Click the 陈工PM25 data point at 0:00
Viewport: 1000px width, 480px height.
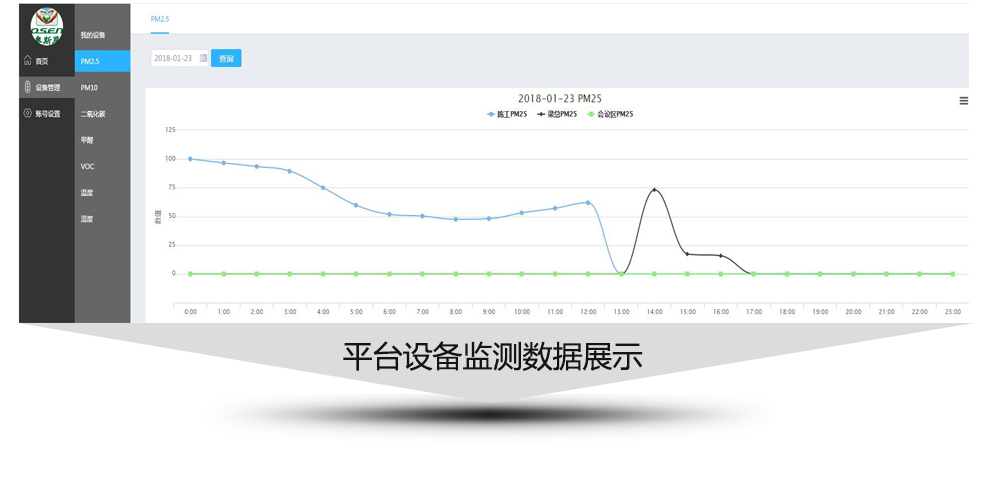(x=190, y=158)
